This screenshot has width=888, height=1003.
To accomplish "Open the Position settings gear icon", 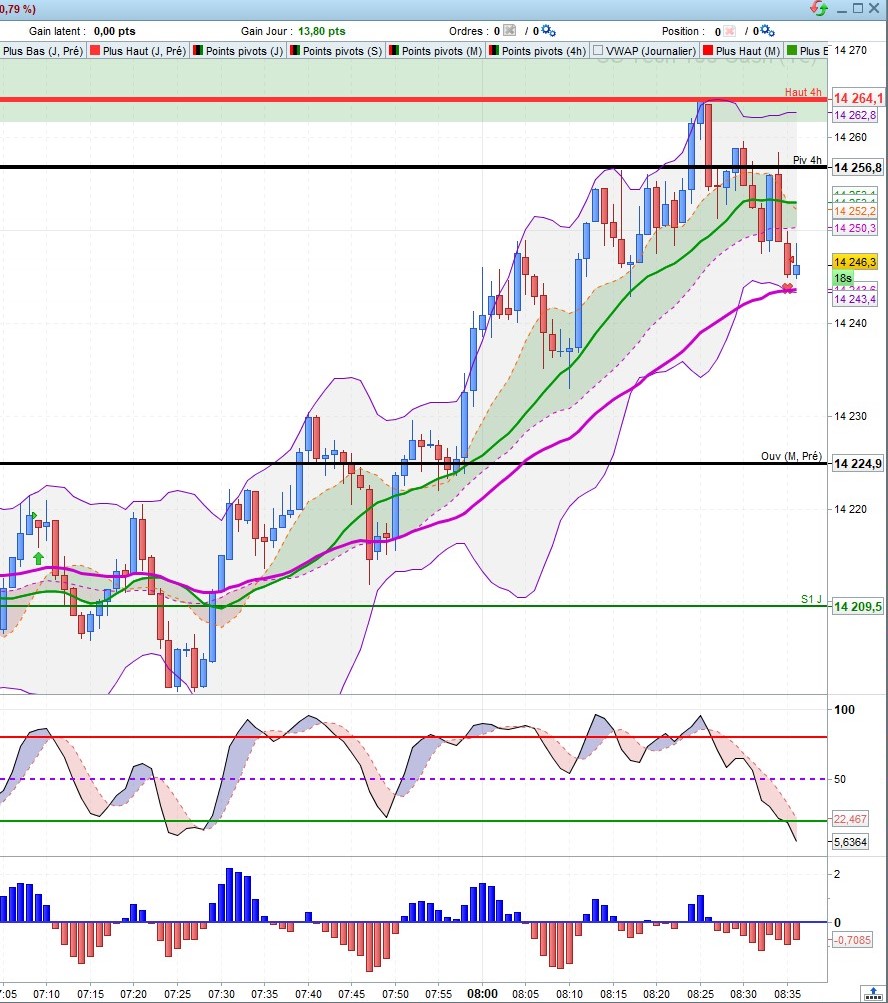I will (x=768, y=31).
